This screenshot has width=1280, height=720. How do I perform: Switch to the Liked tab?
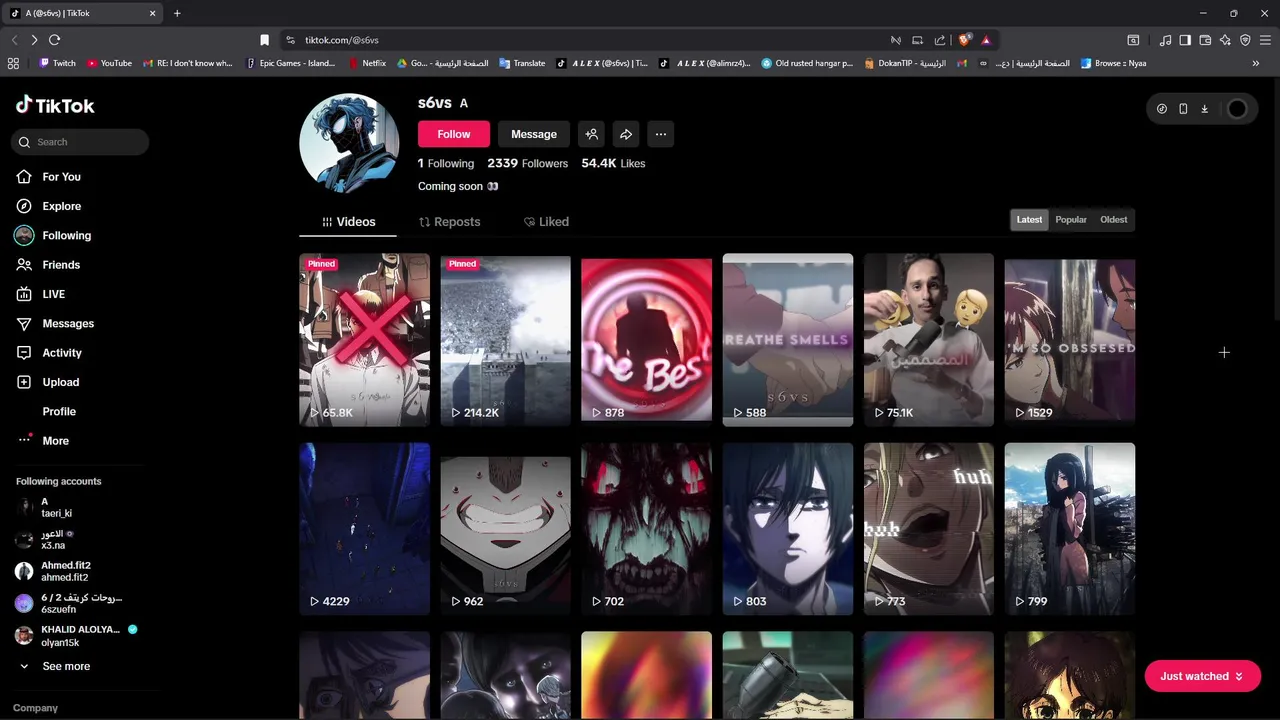(x=546, y=222)
